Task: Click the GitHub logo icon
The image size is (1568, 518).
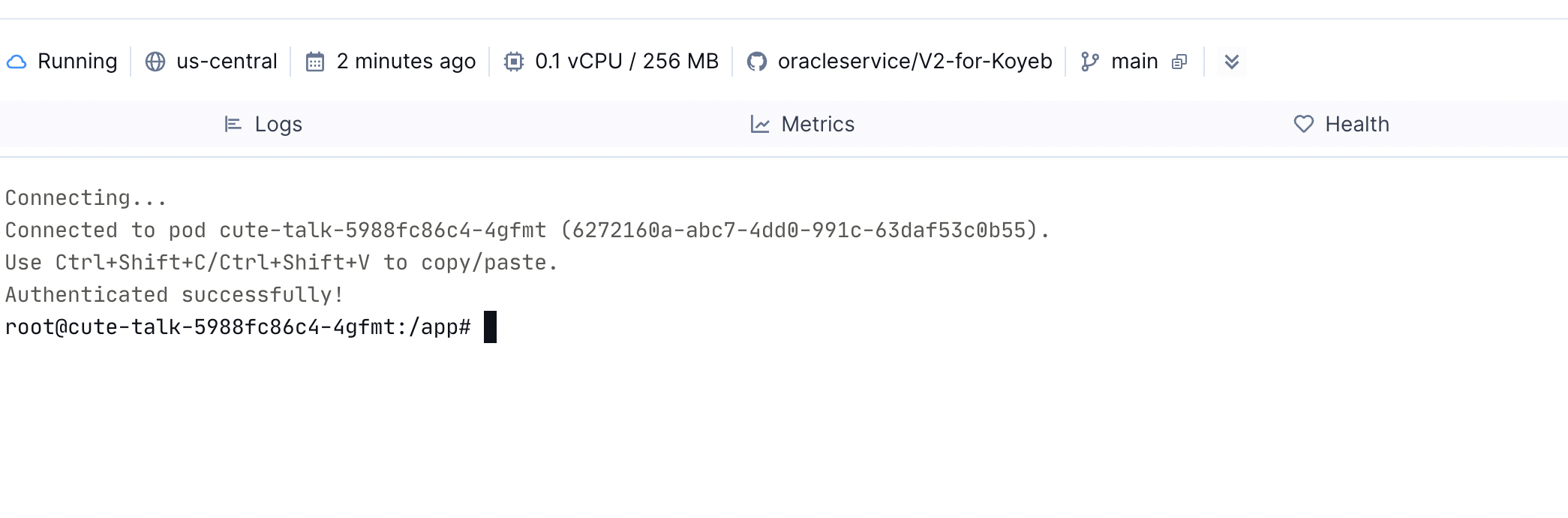Action: point(757,62)
